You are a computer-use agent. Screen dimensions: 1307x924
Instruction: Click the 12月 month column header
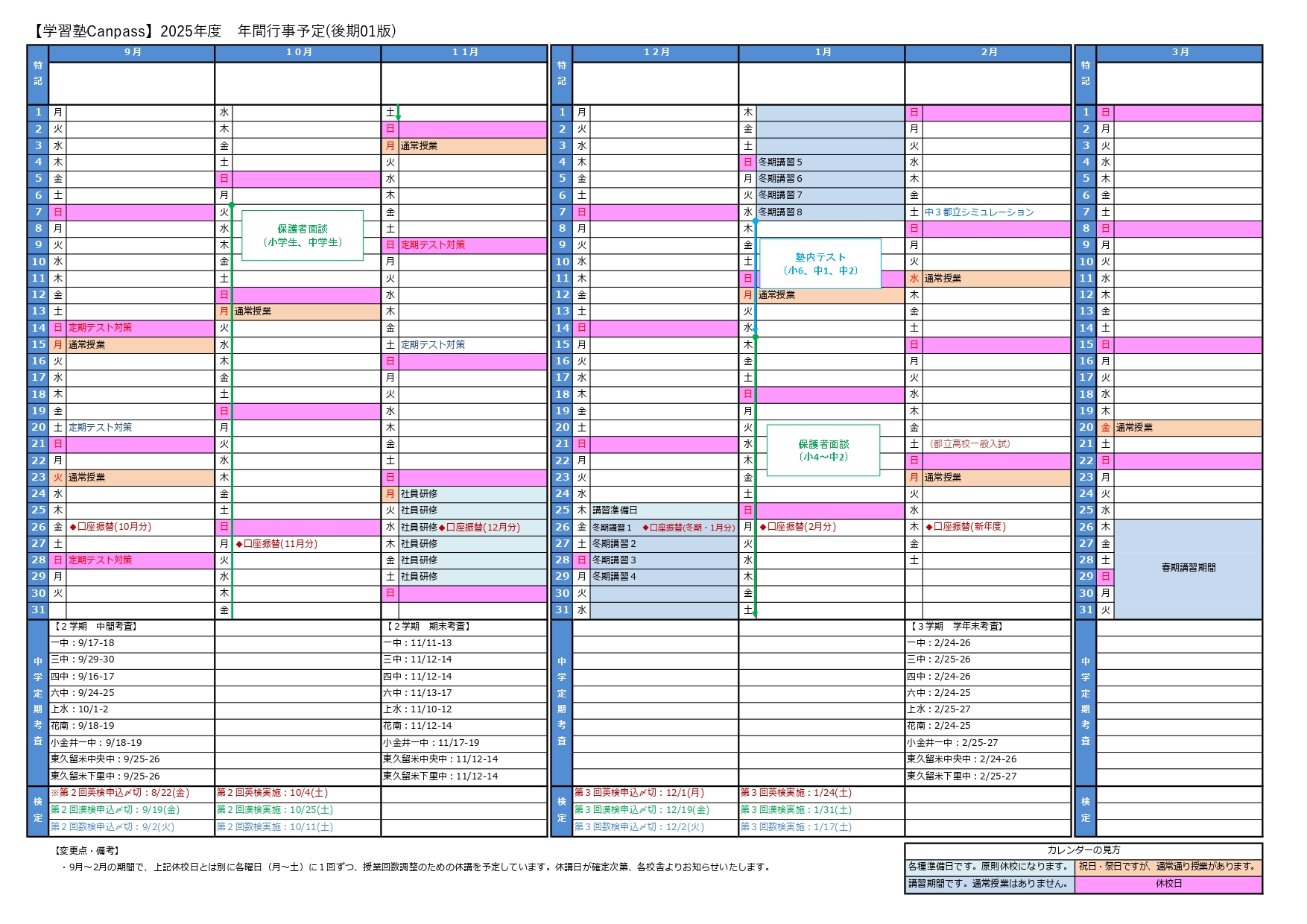[656, 52]
